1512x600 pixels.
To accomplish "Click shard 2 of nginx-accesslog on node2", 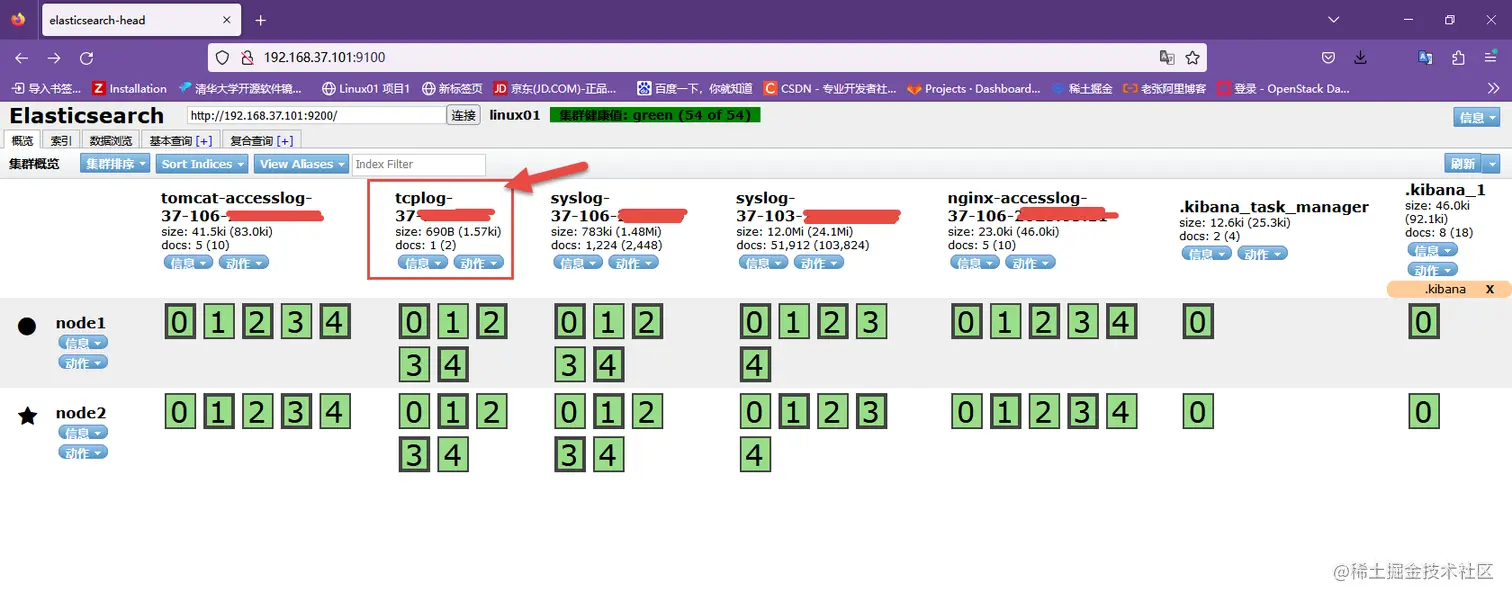I will point(1043,412).
